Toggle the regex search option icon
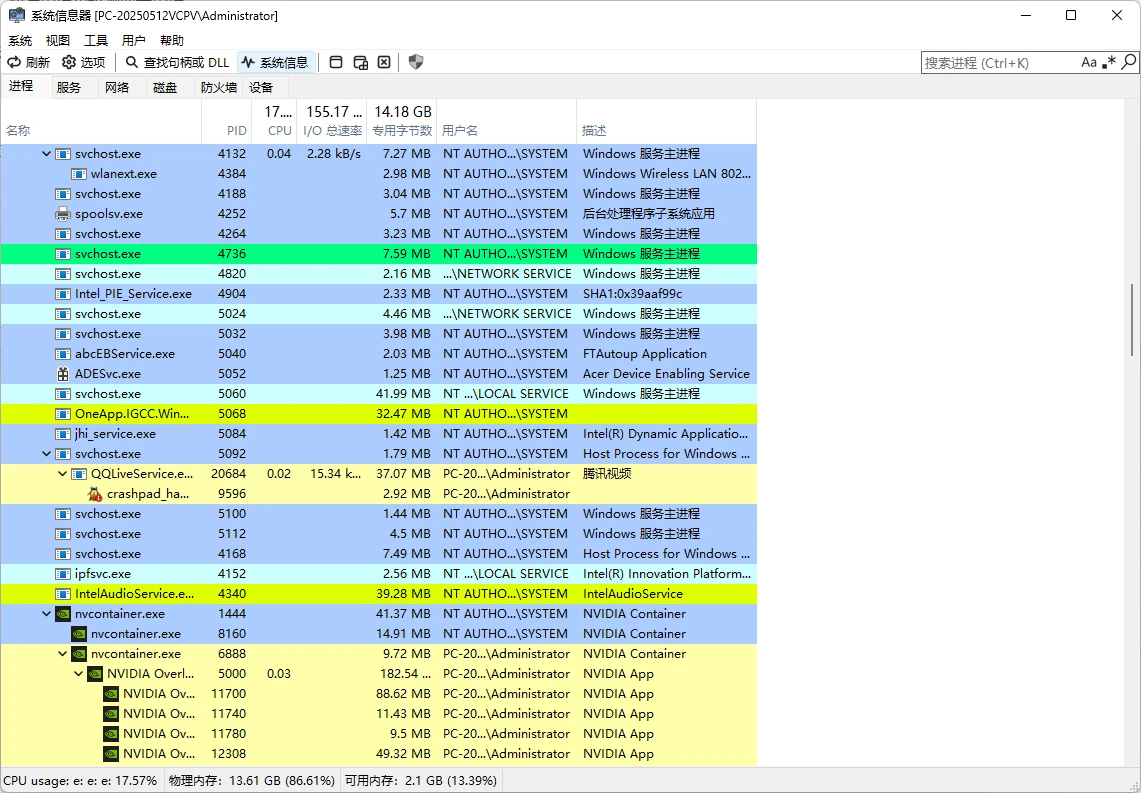Viewport: 1141px width, 793px height. (1108, 63)
